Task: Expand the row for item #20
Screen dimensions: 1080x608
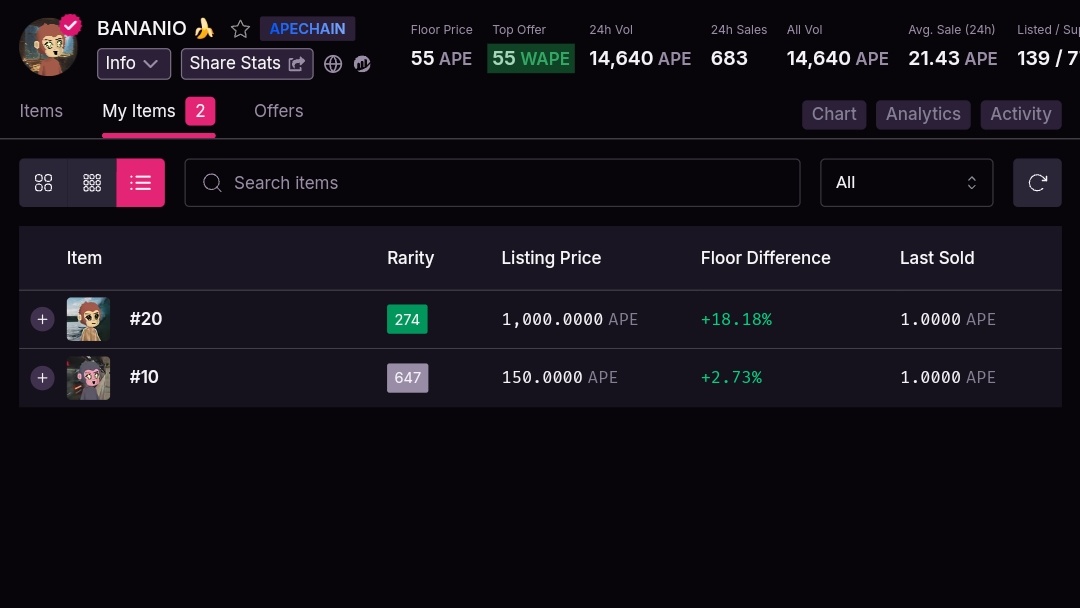Action: 42,319
